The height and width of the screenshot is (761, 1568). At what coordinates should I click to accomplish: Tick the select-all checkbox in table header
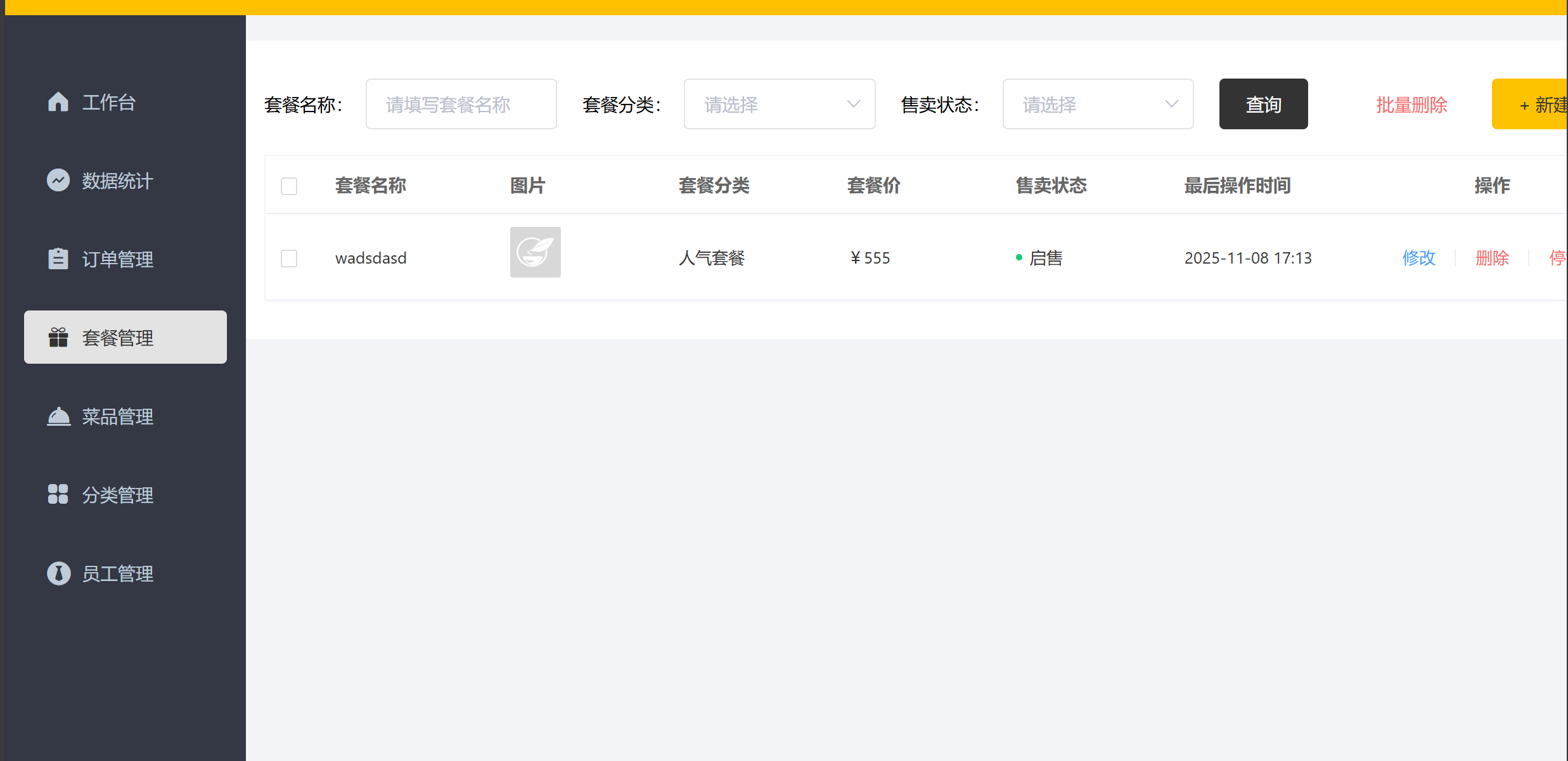point(289,186)
